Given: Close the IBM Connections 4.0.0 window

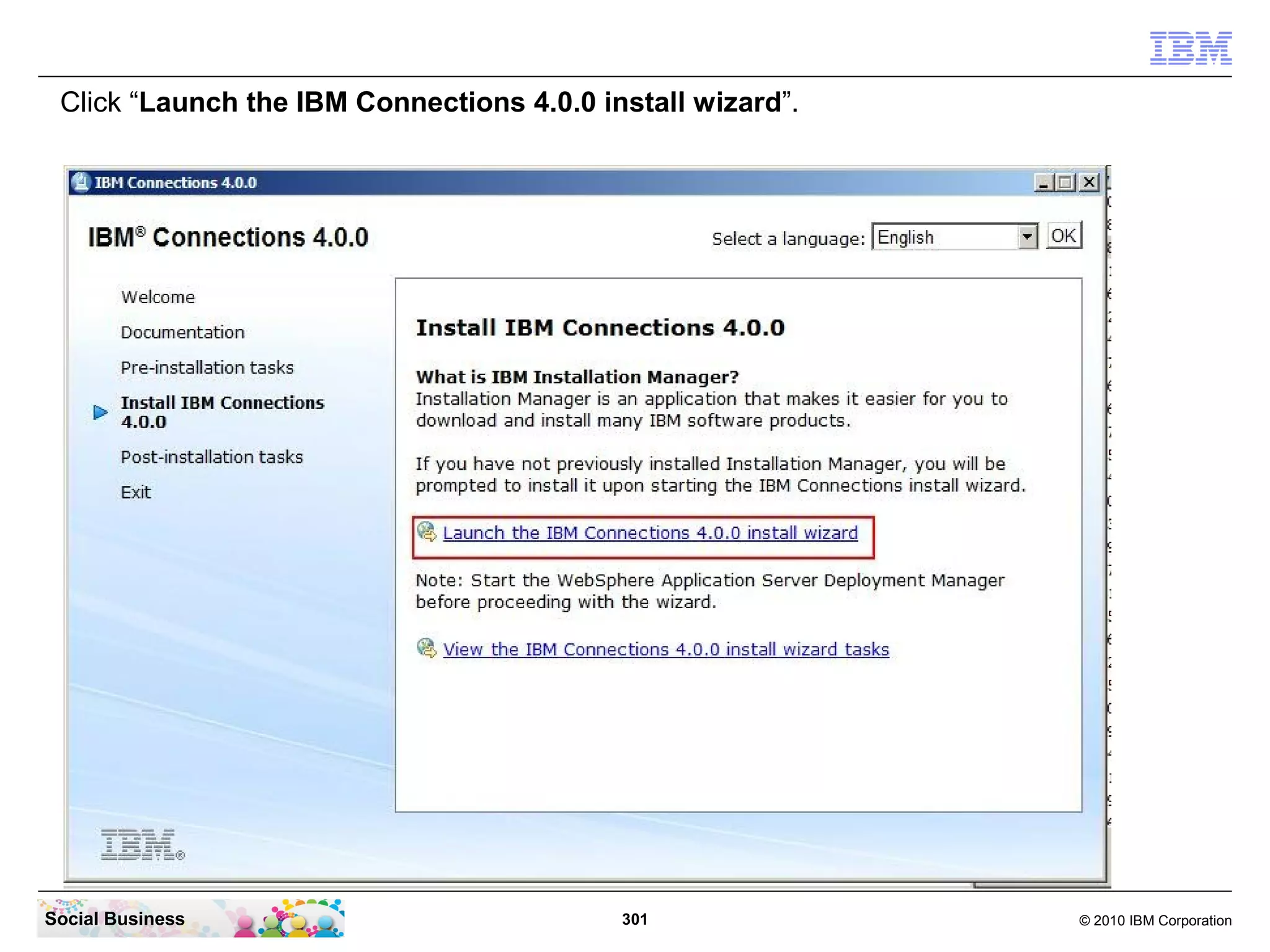Looking at the screenshot, I should coord(1089,182).
